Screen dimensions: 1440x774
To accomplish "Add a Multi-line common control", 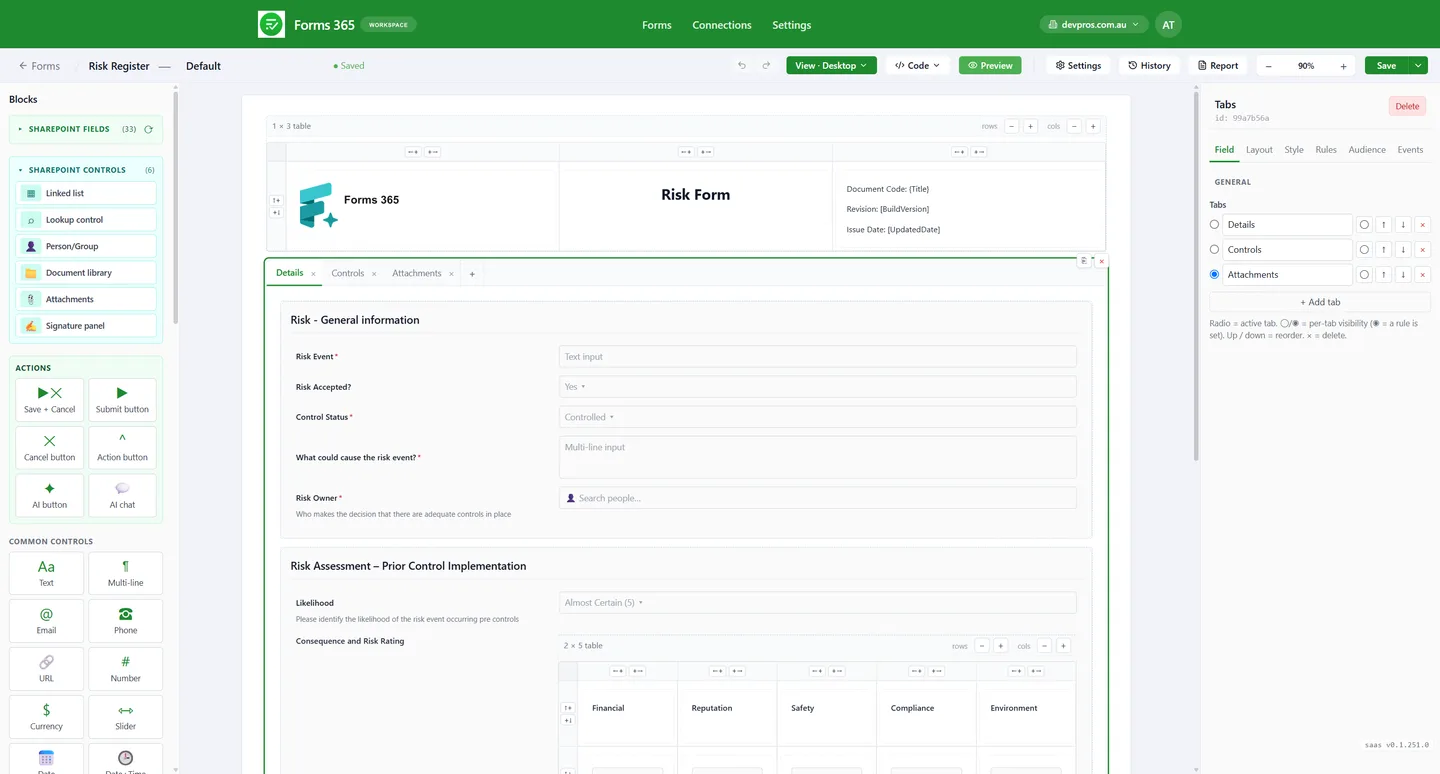I will [x=125, y=573].
